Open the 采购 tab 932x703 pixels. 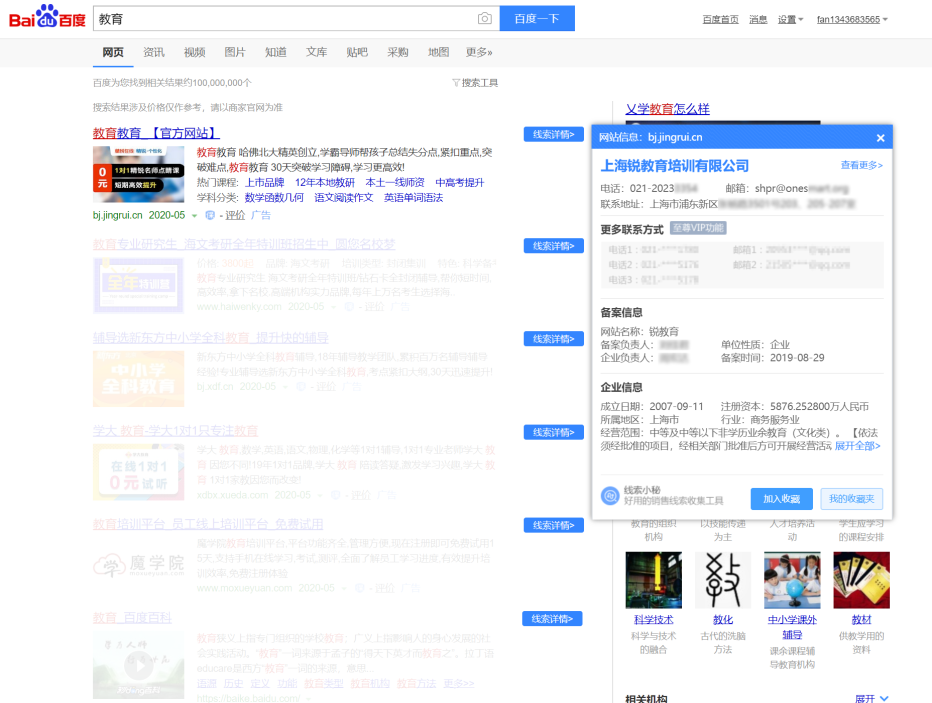(x=398, y=52)
